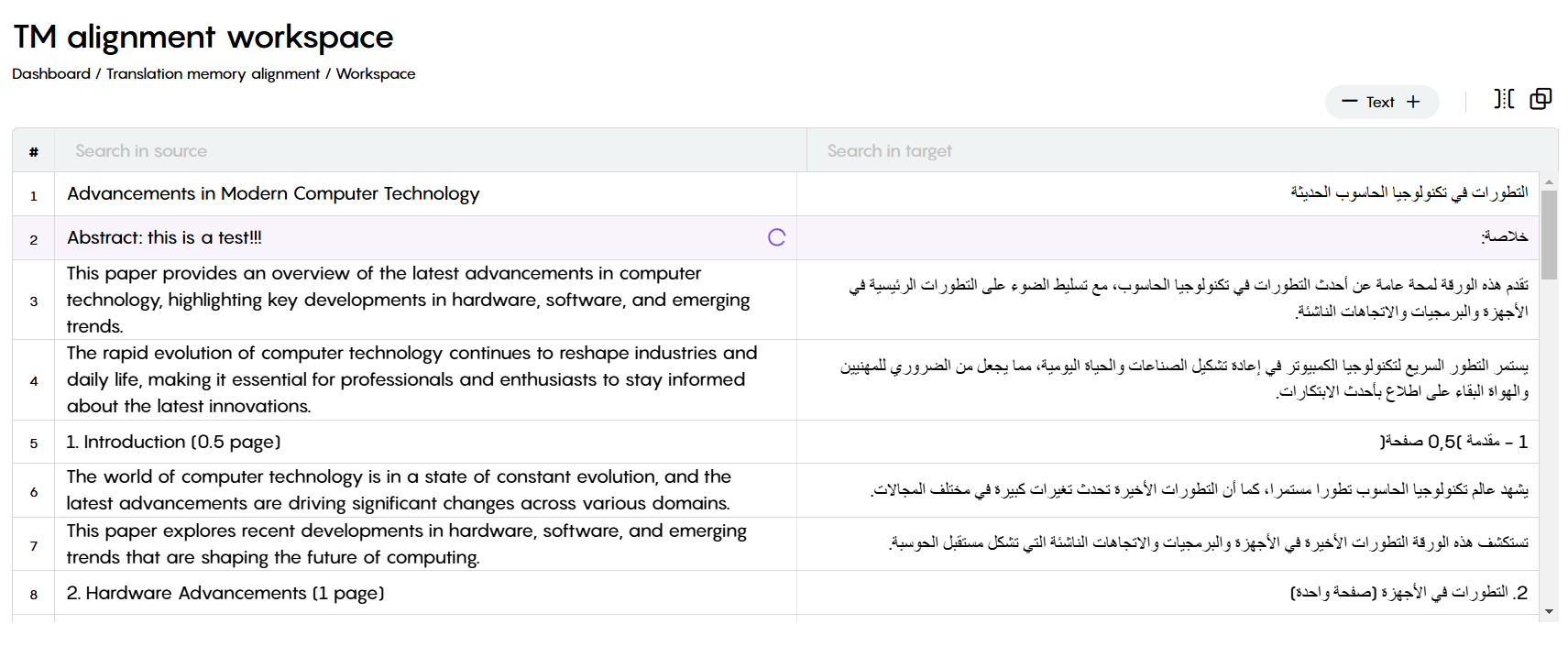The height and width of the screenshot is (646, 1568).
Task: Click the merge segments icon
Action: click(1541, 99)
